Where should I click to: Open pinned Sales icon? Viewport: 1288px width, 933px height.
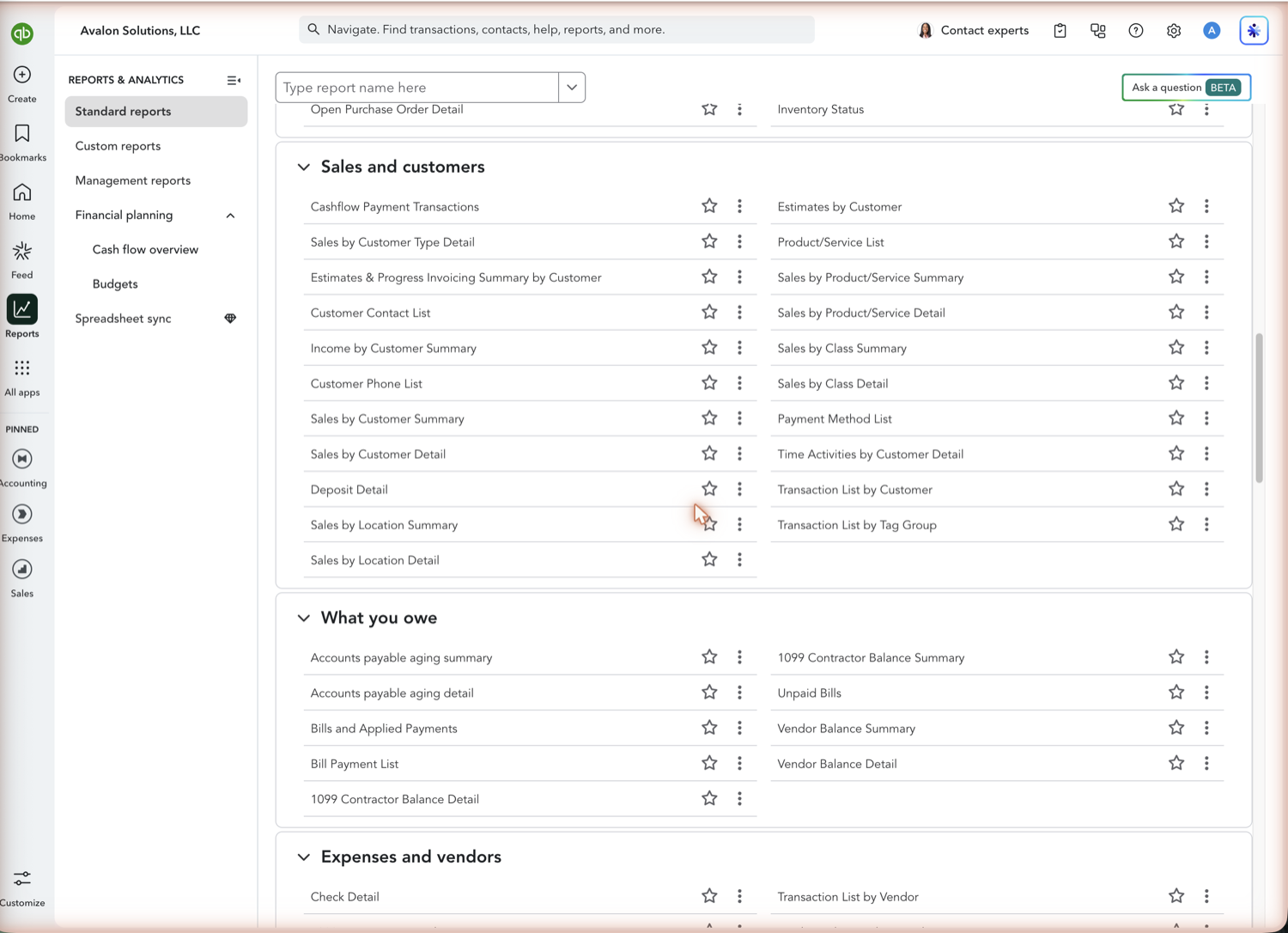[x=22, y=569]
